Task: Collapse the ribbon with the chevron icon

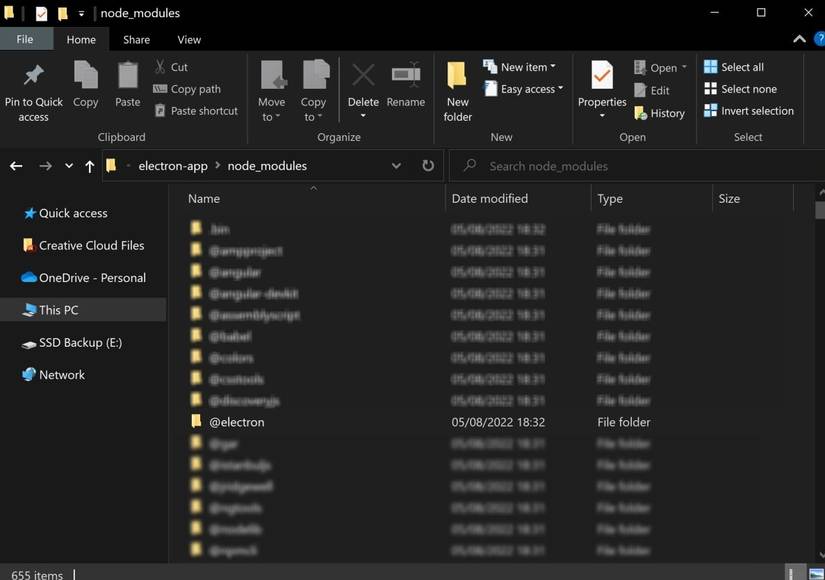Action: click(799, 38)
